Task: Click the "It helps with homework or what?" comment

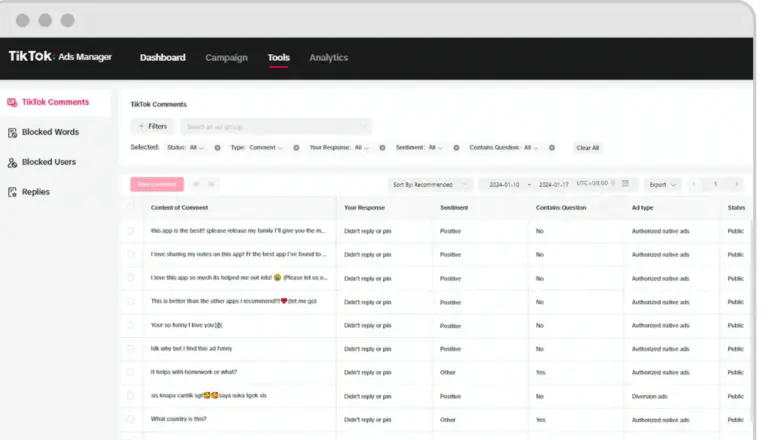Action: point(193,372)
